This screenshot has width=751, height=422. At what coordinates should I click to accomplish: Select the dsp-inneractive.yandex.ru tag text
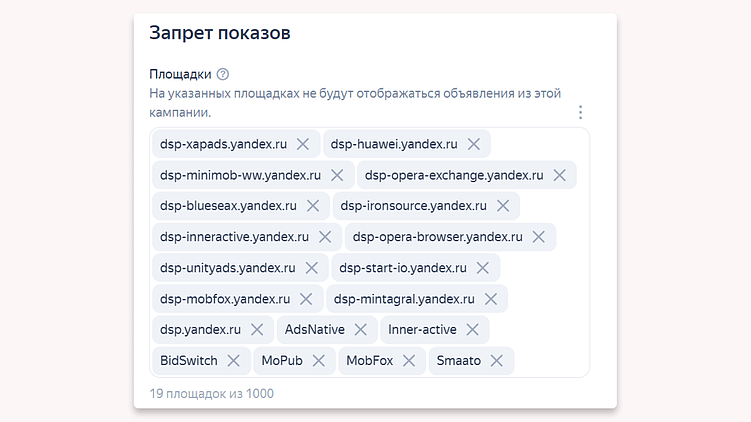[234, 237]
